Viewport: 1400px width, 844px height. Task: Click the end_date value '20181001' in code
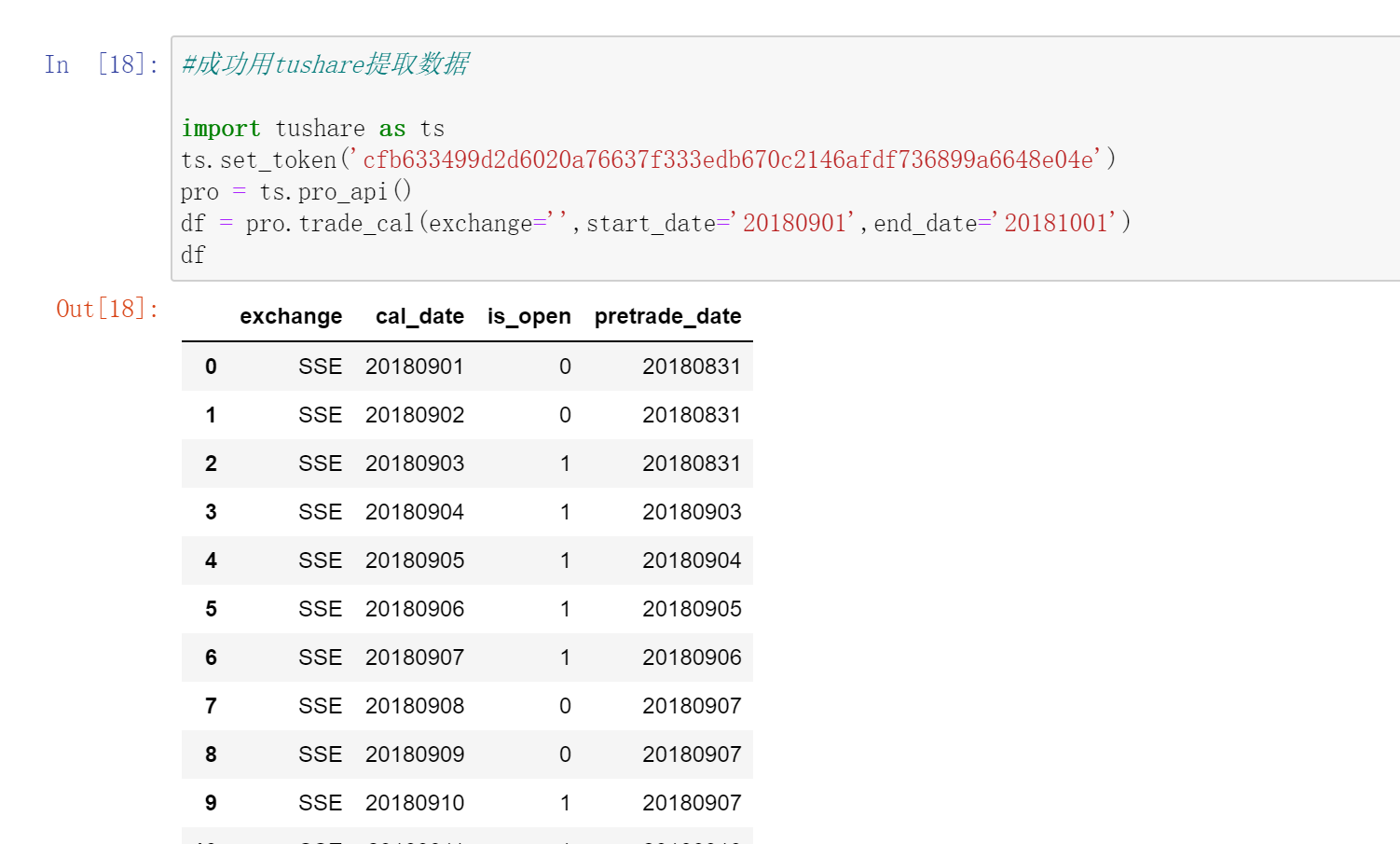point(1056,224)
